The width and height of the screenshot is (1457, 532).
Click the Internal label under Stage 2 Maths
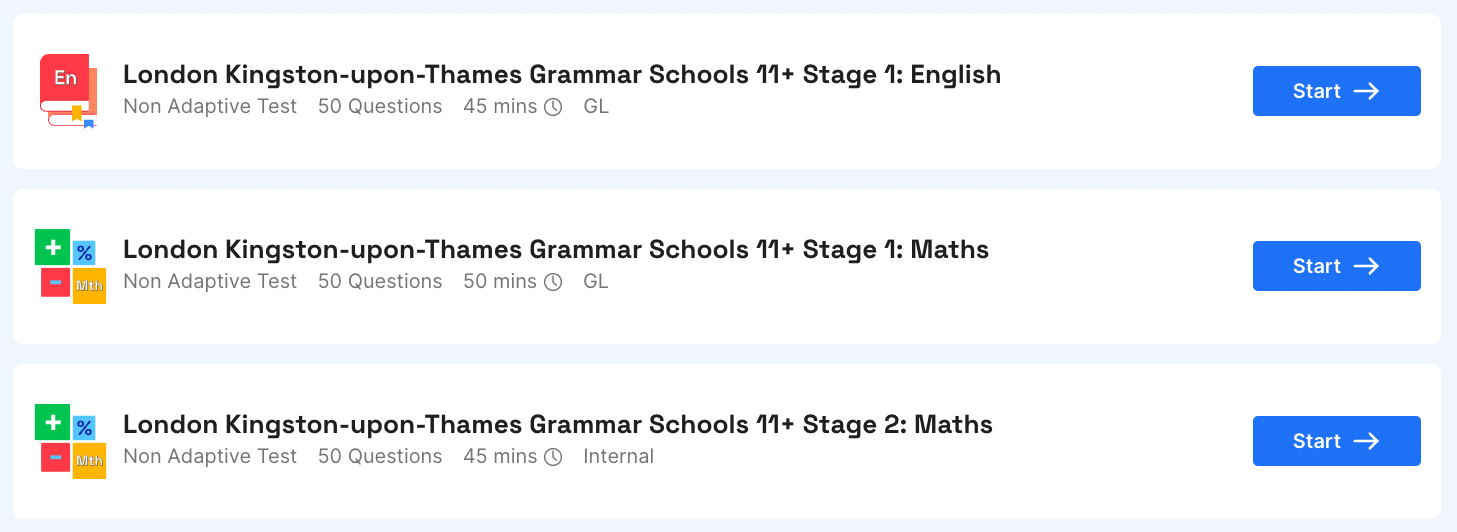[x=619, y=456]
